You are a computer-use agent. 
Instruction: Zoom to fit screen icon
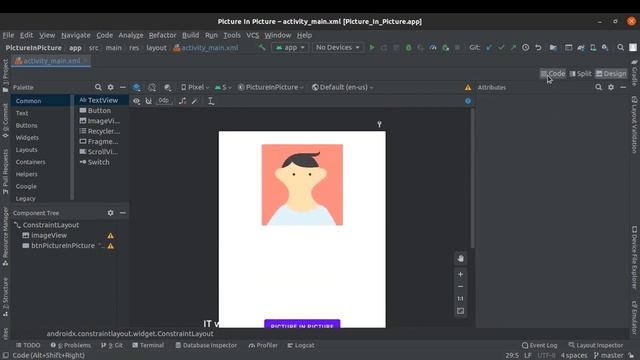[460, 311]
